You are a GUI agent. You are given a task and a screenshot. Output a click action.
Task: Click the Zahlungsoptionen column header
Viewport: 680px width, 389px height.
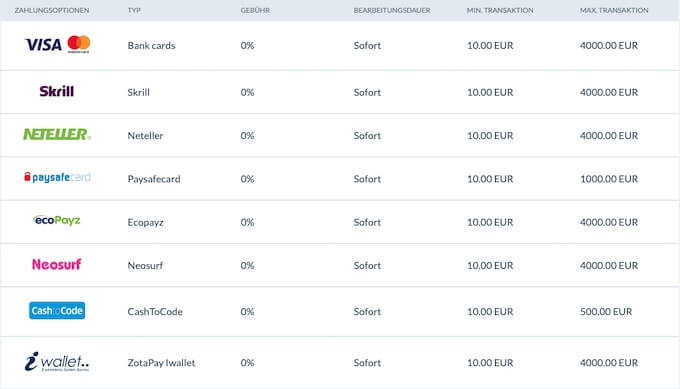52,10
